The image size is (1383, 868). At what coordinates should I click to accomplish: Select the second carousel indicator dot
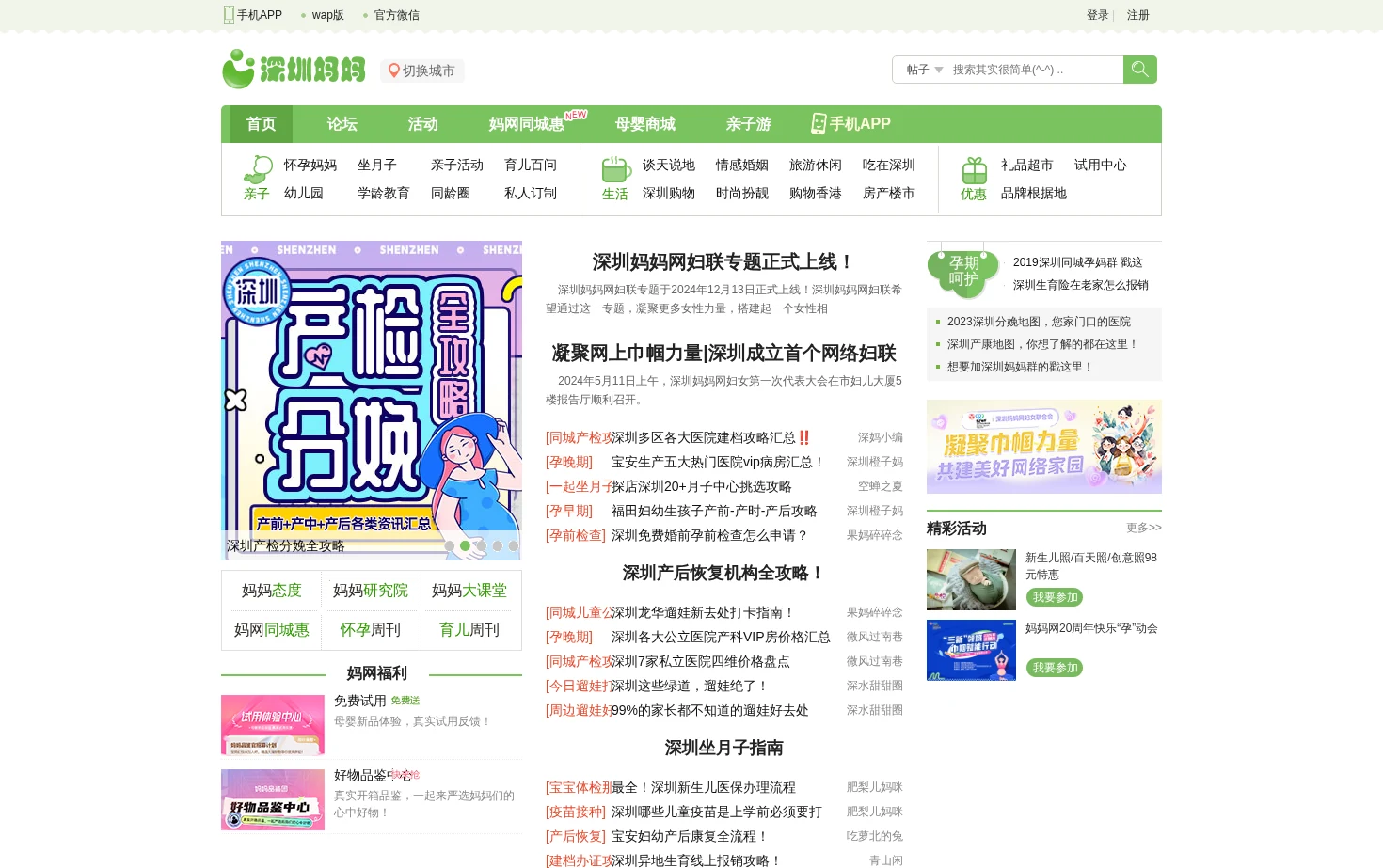465,545
